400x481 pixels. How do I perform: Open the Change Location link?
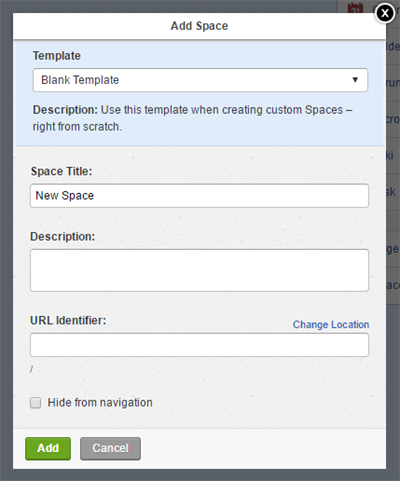point(331,325)
